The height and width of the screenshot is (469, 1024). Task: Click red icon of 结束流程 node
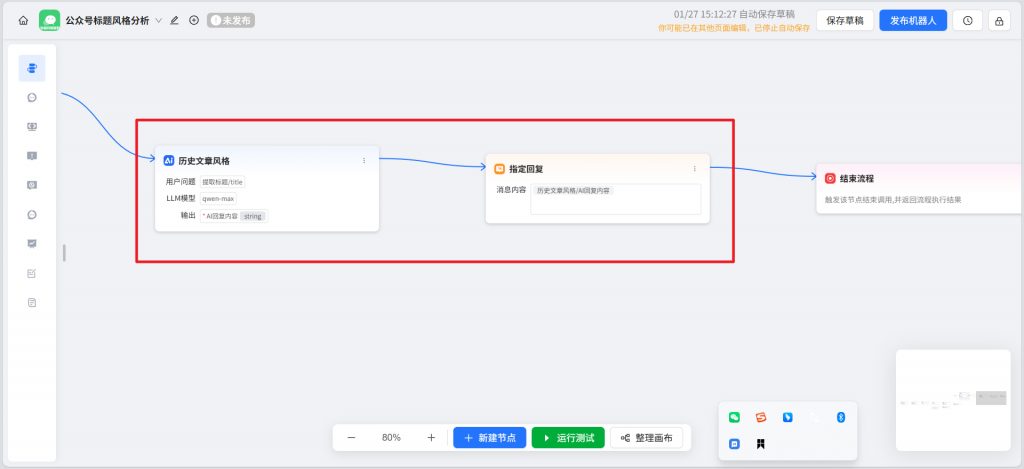(x=830, y=178)
